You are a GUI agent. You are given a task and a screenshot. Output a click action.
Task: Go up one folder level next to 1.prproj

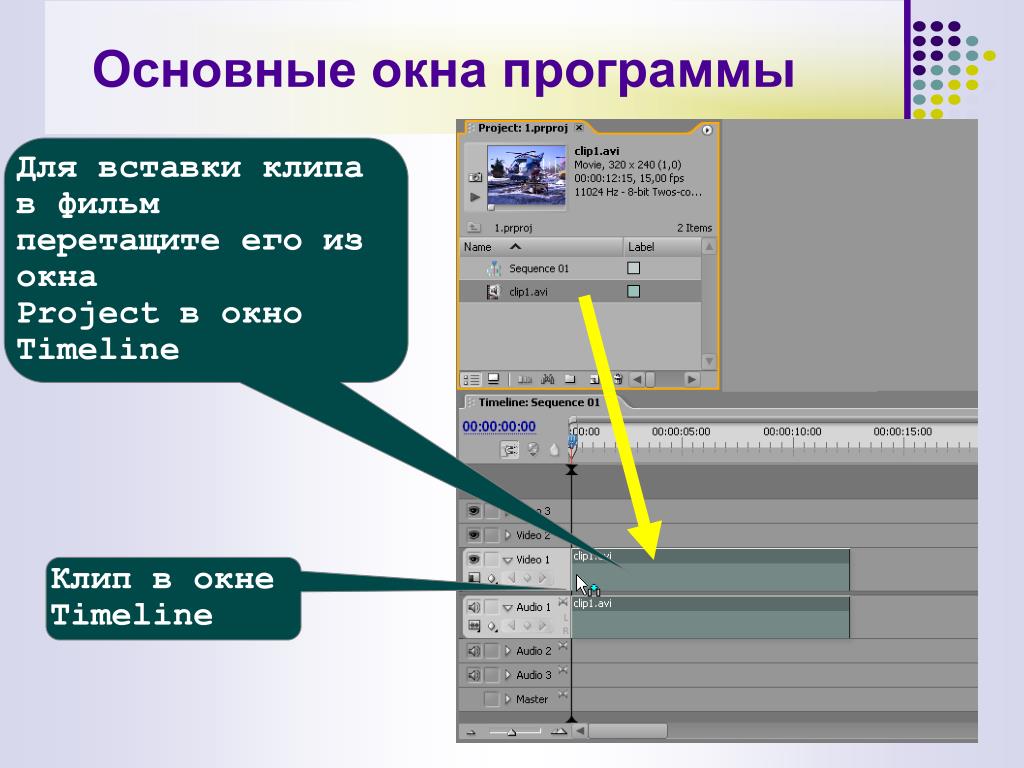473,227
